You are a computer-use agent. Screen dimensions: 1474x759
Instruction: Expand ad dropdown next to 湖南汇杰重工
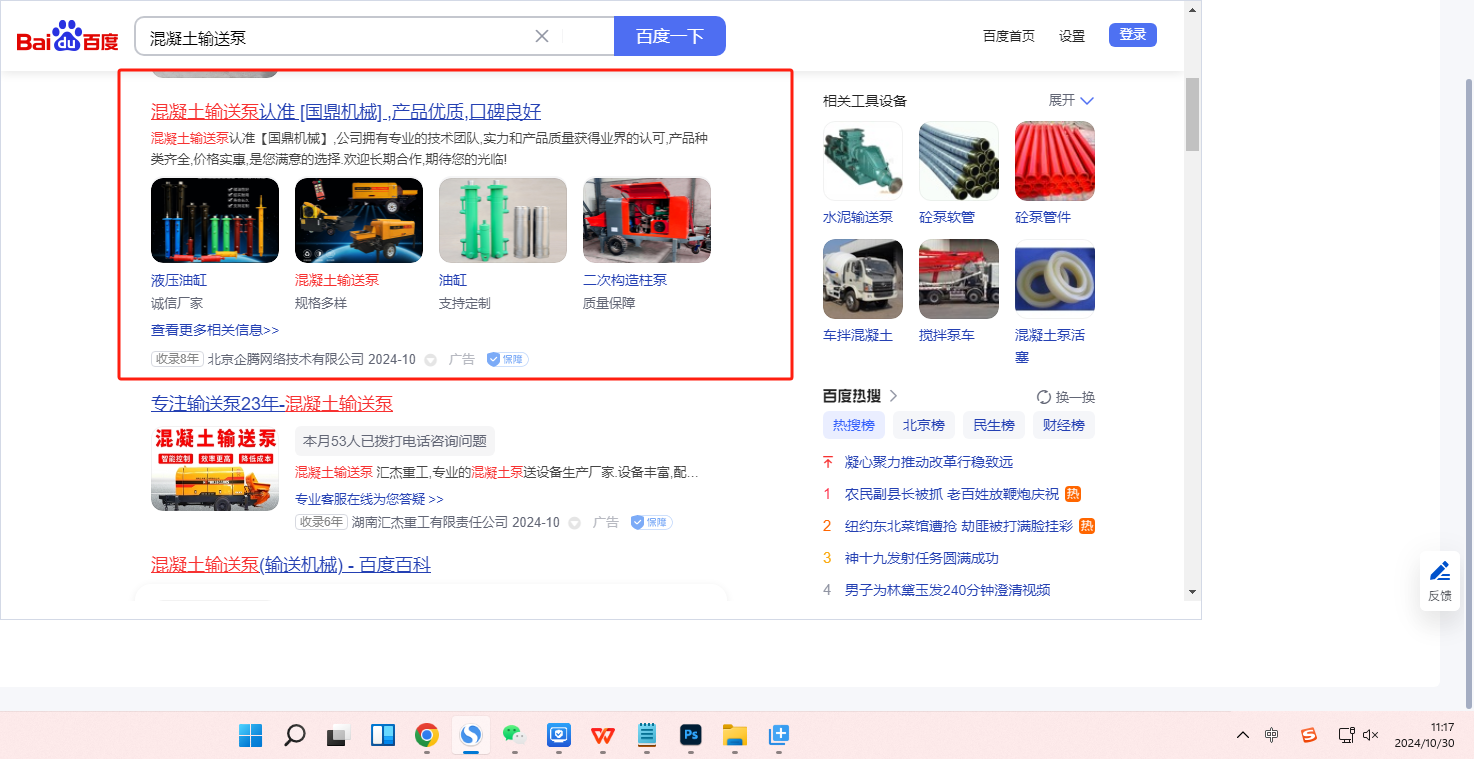coord(575,523)
